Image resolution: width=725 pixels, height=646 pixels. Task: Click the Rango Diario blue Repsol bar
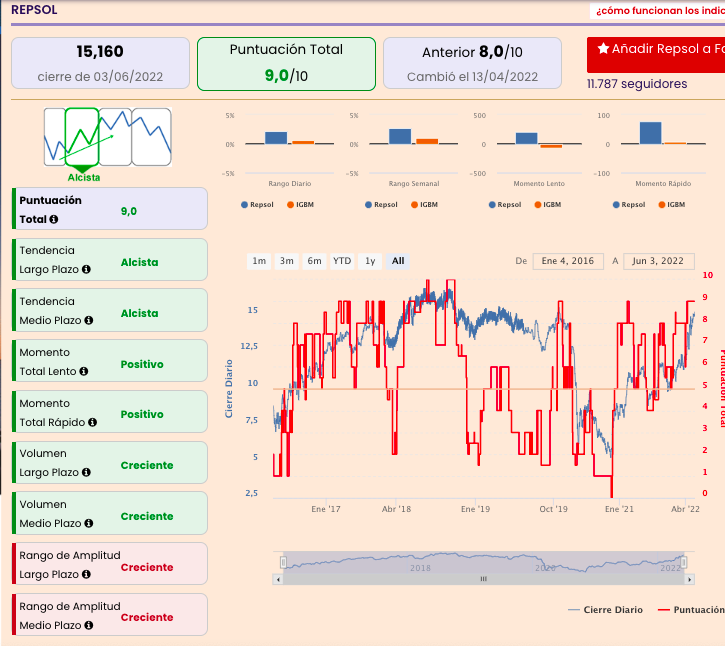(x=276, y=138)
